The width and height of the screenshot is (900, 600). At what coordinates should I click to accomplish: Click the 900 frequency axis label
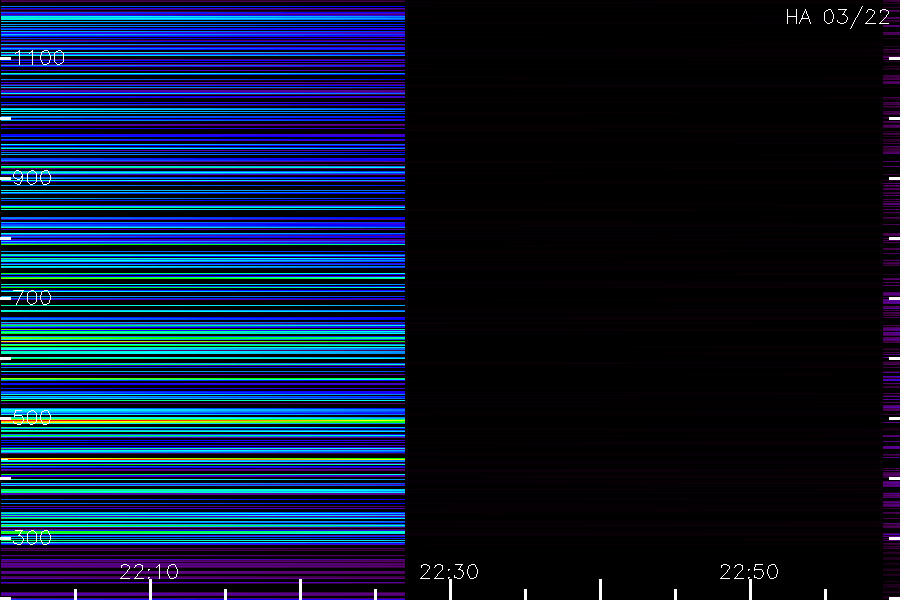click(x=32, y=178)
